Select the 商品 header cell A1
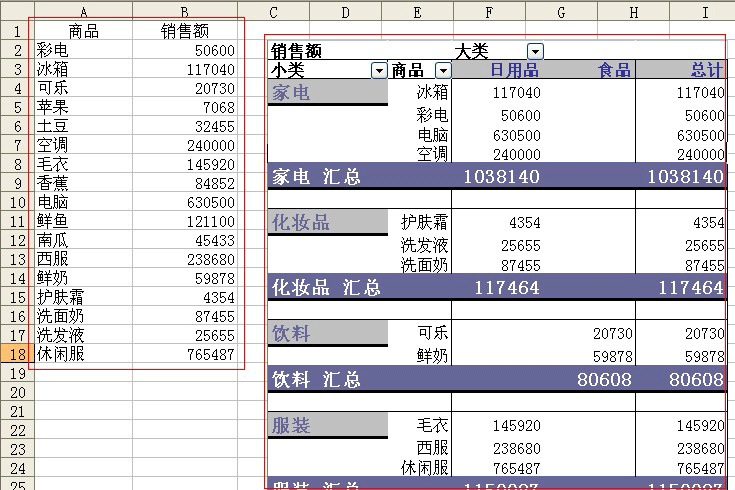This screenshot has height=490, width=735. pos(83,31)
